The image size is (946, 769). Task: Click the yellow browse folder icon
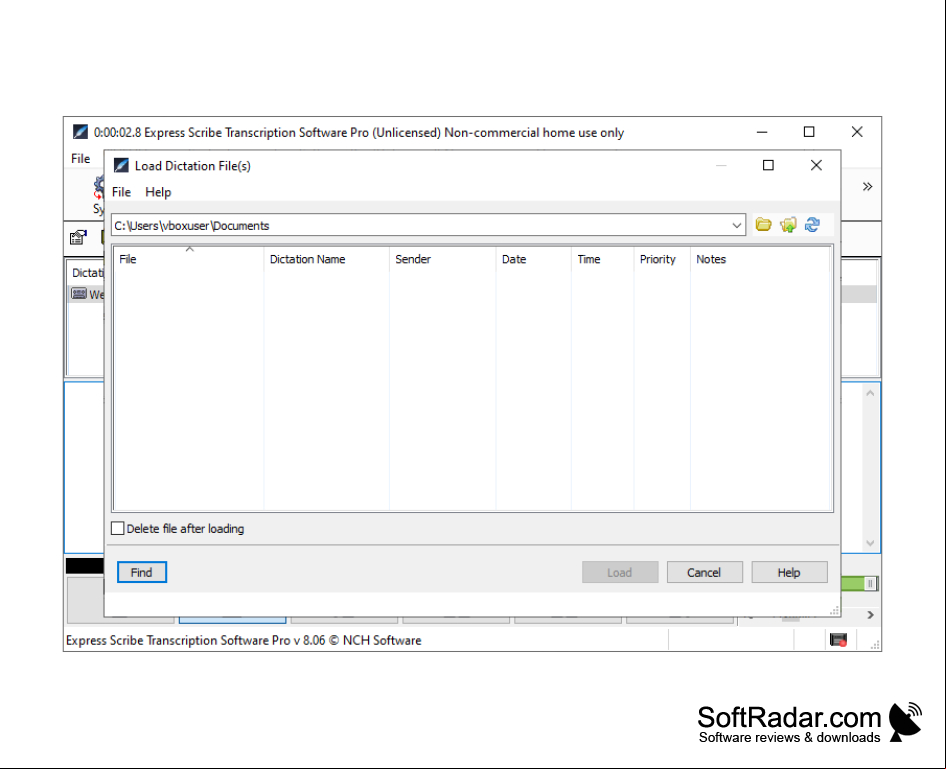pyautogui.click(x=763, y=225)
